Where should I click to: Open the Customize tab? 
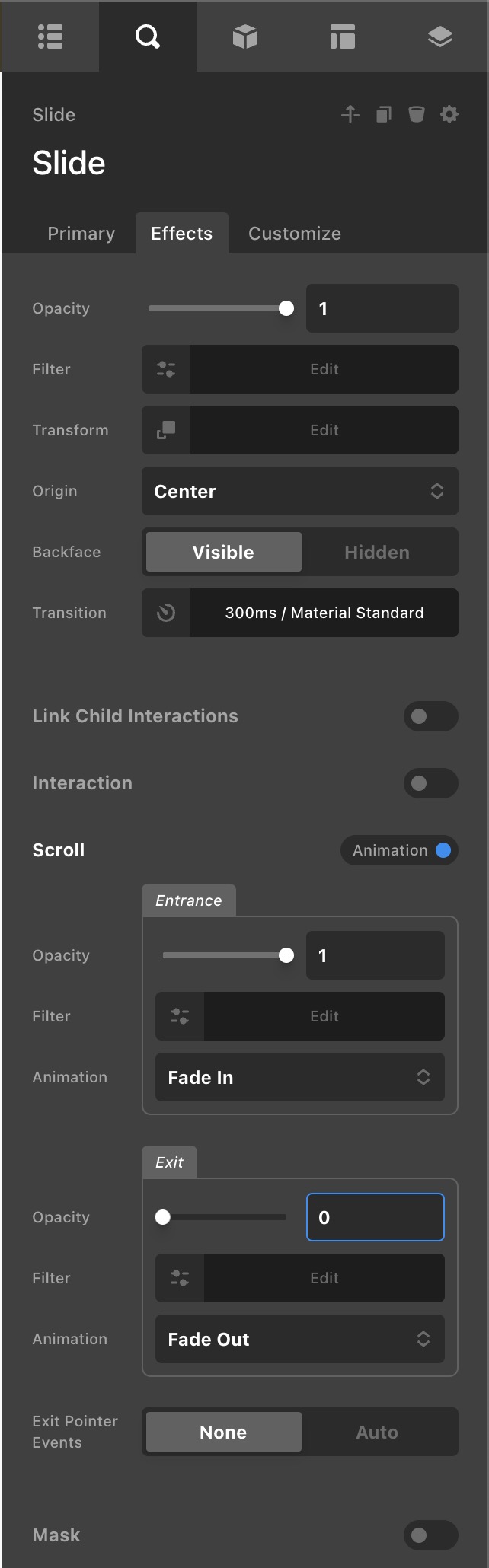(x=294, y=233)
